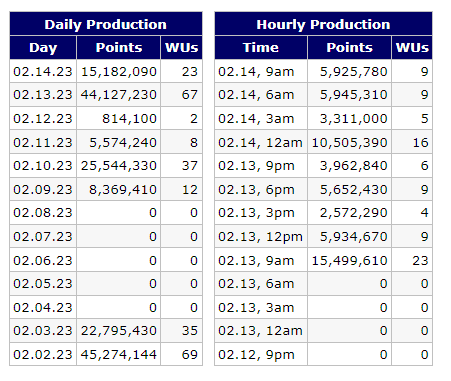Click the Hourly Production table title
The height and width of the screenshot is (381, 451).
(323, 24)
